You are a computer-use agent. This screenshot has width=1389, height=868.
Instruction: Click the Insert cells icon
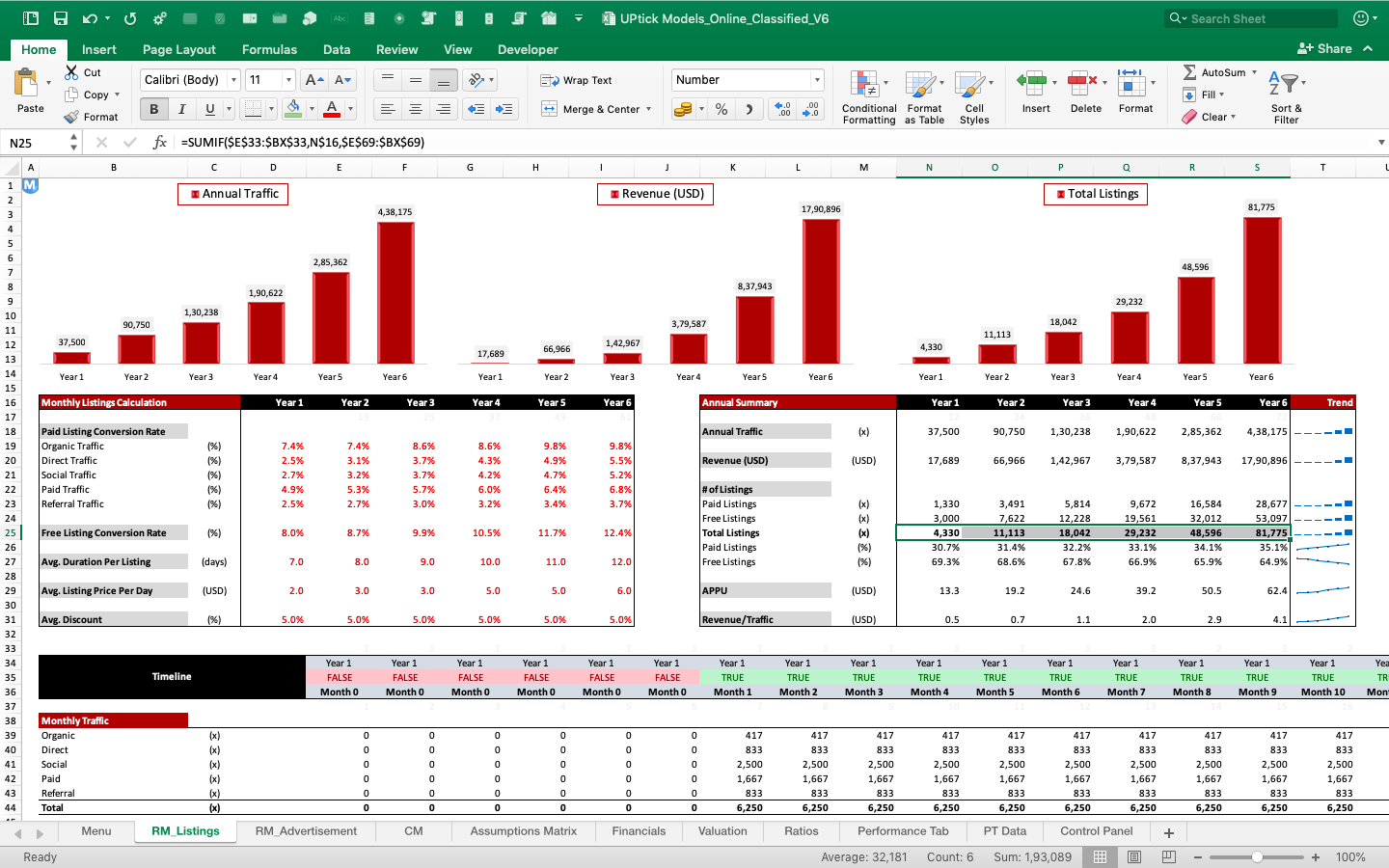1032,84
